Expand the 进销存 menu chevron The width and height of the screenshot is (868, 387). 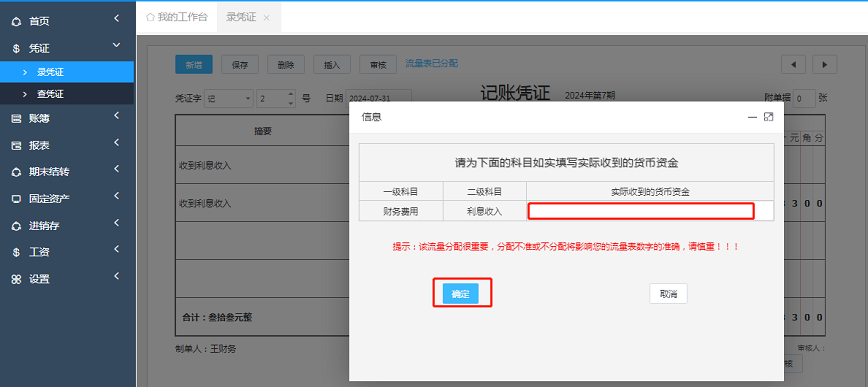click(x=116, y=223)
